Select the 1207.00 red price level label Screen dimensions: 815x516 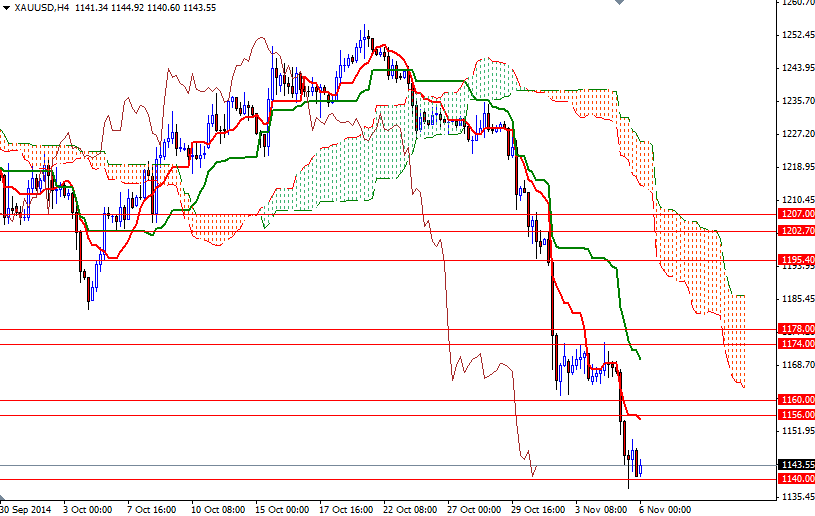796,214
